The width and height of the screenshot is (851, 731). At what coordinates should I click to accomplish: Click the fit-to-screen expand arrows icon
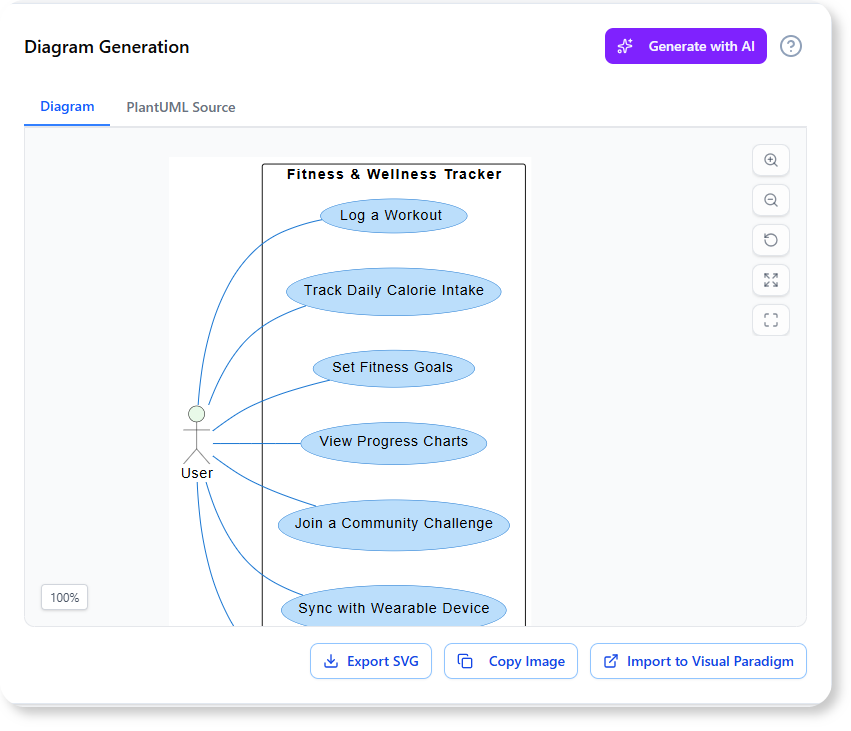click(x=770, y=280)
